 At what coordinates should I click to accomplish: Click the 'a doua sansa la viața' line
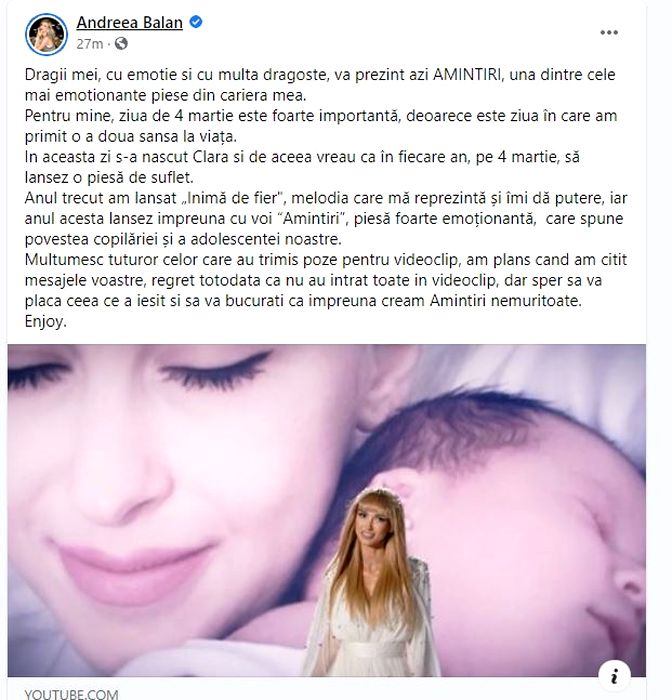131,136
